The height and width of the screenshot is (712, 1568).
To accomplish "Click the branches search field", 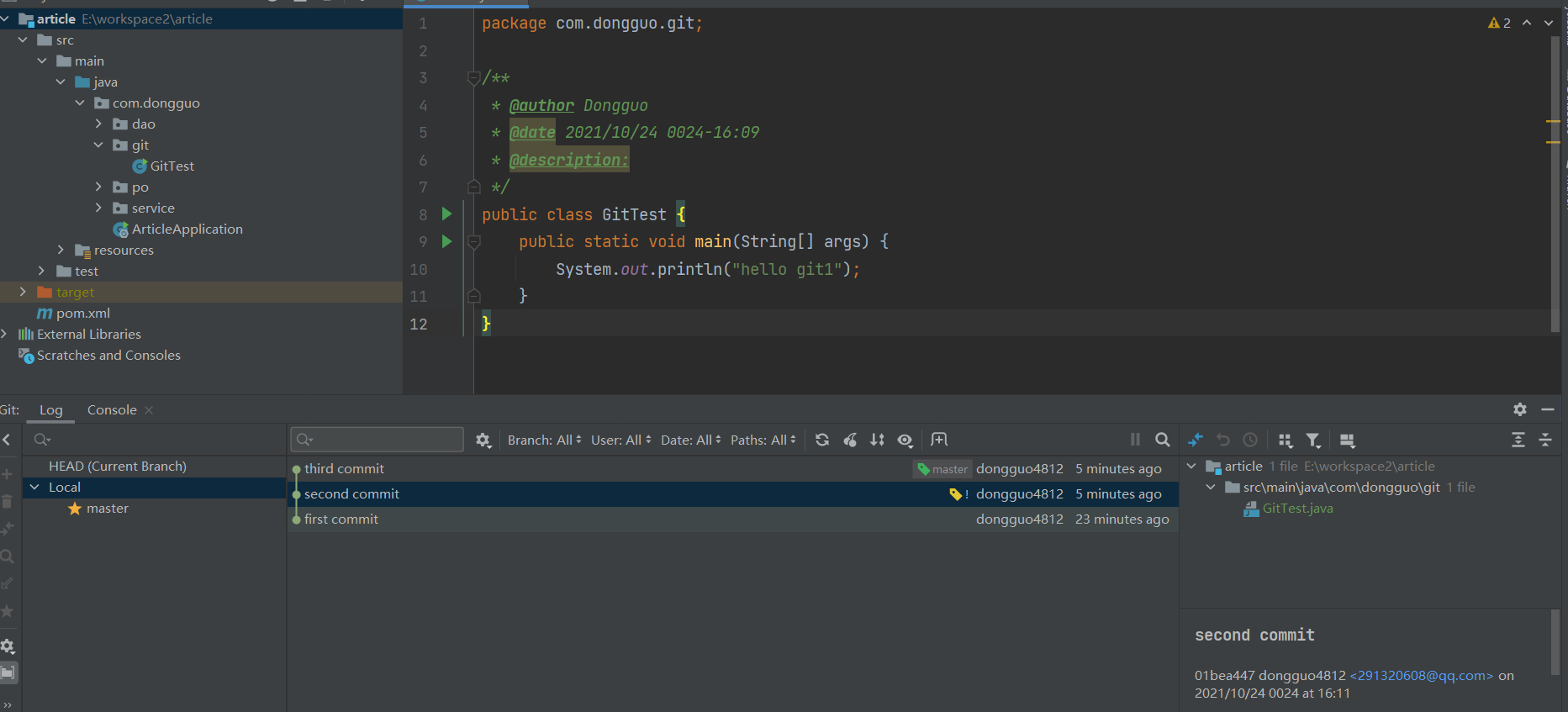I will coord(156,440).
